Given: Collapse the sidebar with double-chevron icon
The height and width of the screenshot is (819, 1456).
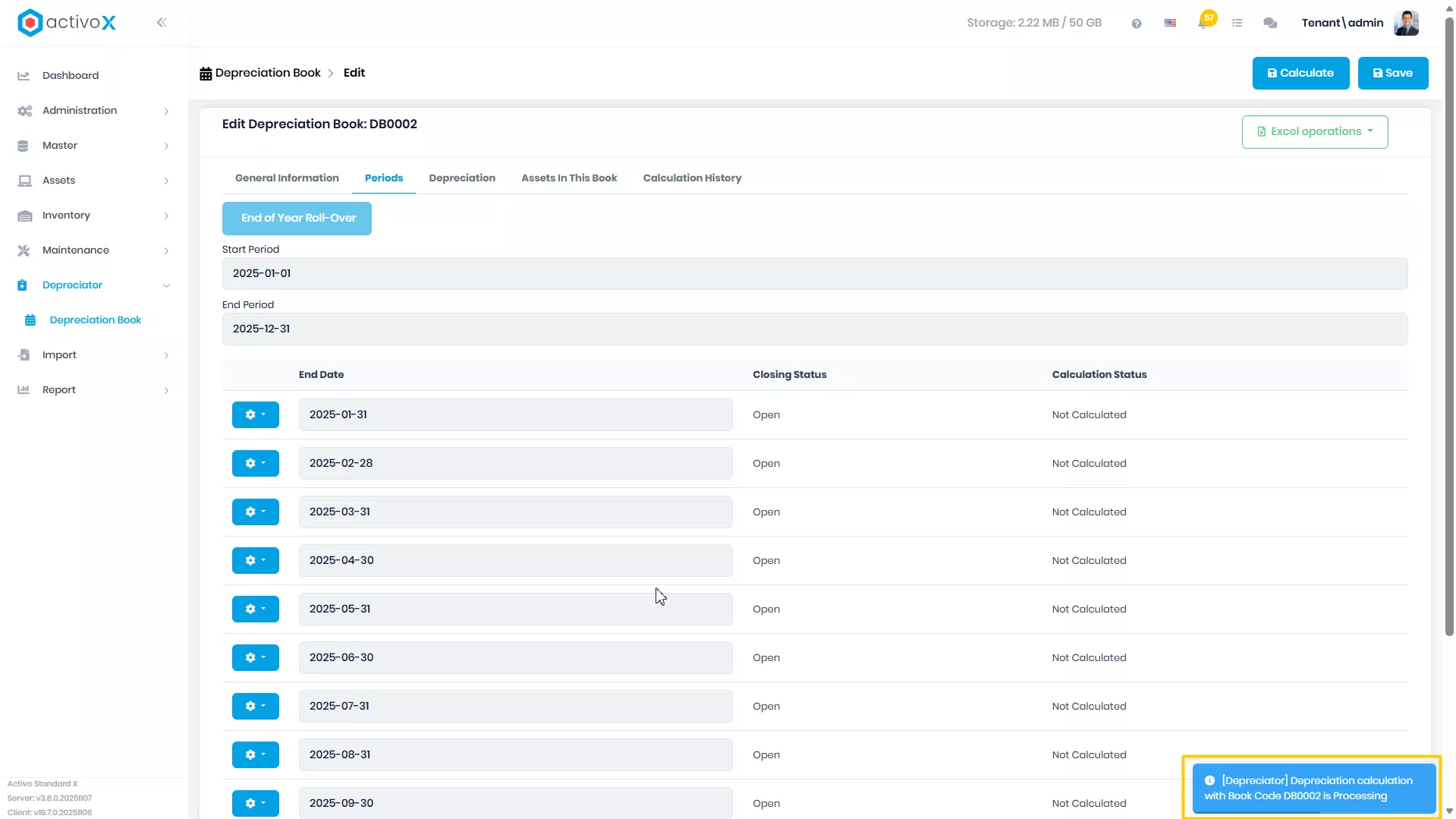Looking at the screenshot, I should pos(162,23).
